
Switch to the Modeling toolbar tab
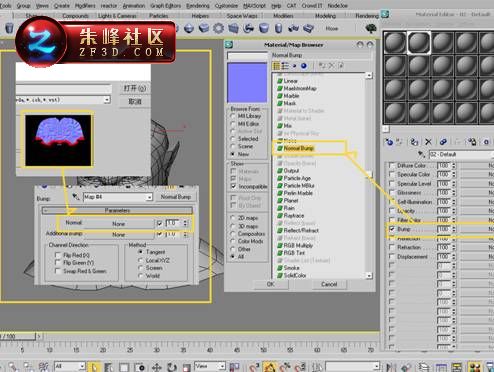click(x=325, y=16)
